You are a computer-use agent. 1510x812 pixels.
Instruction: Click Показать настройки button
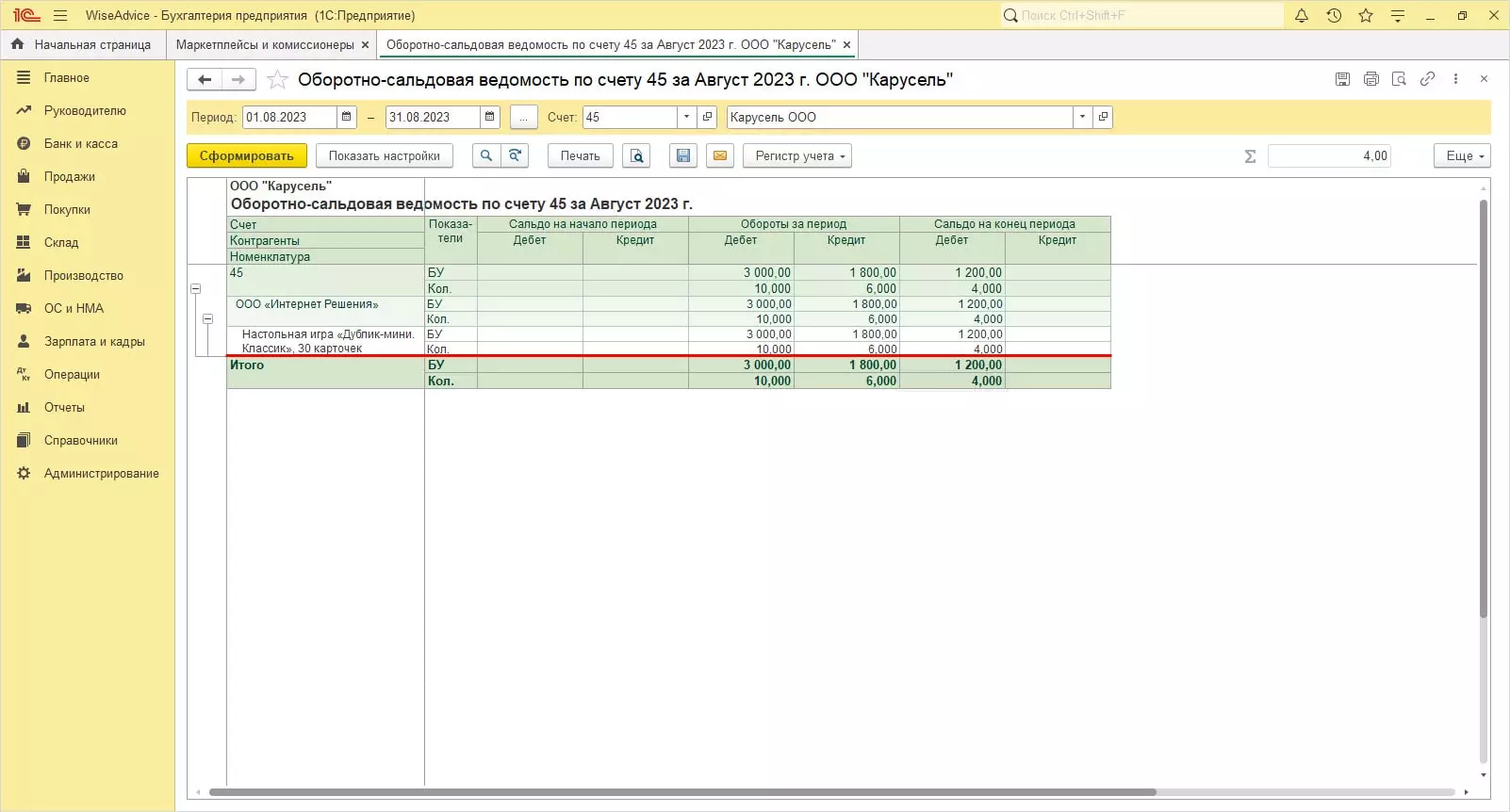[384, 155]
